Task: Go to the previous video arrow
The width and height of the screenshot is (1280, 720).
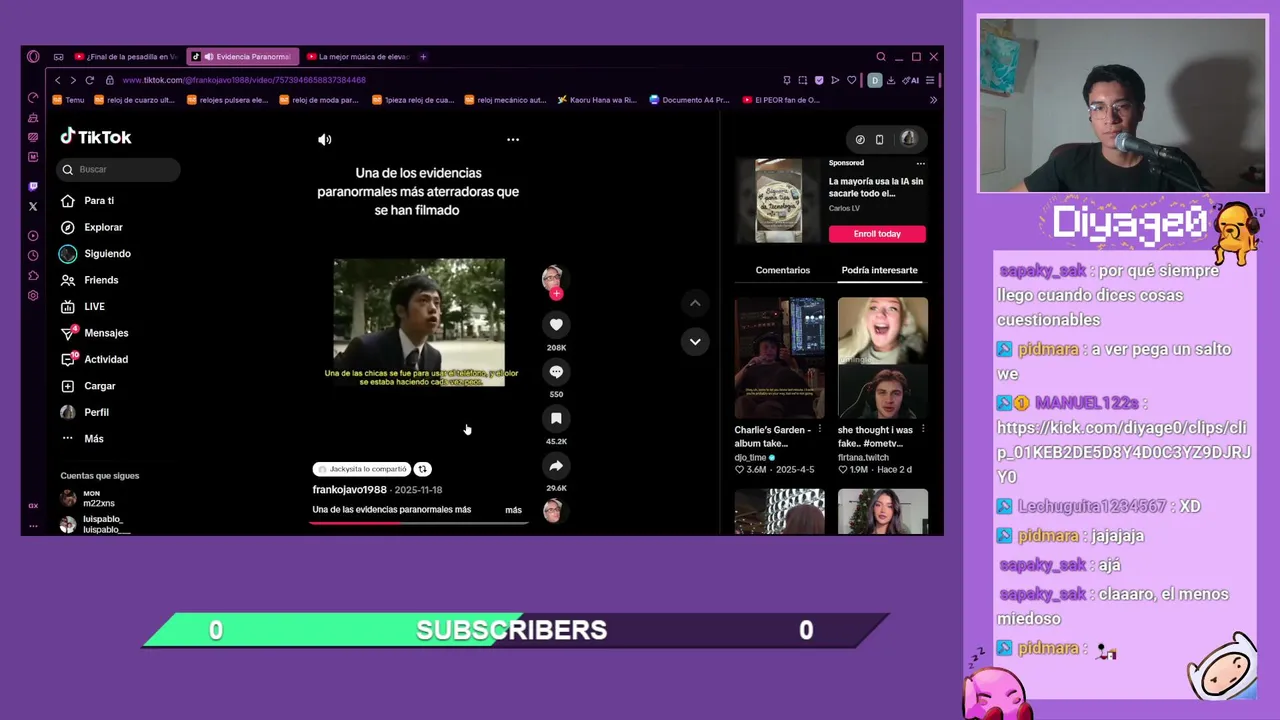Action: click(695, 303)
